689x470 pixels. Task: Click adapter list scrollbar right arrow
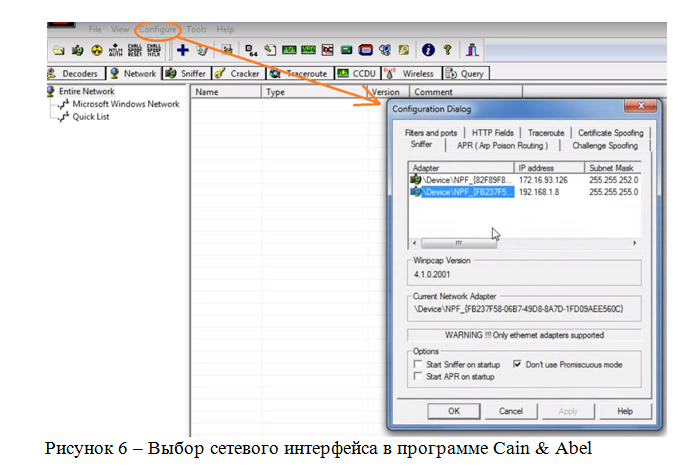[x=635, y=243]
